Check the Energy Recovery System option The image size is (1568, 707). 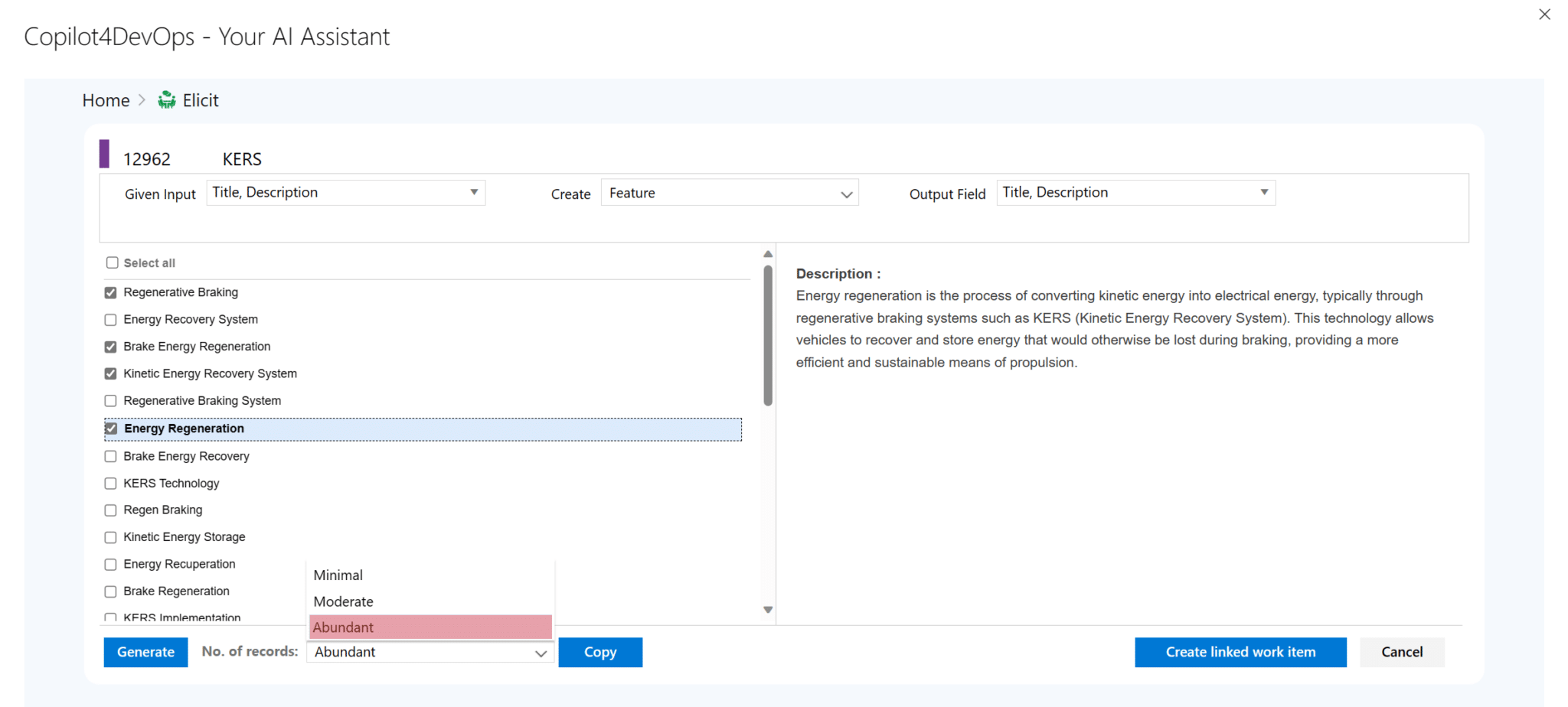[x=110, y=319]
